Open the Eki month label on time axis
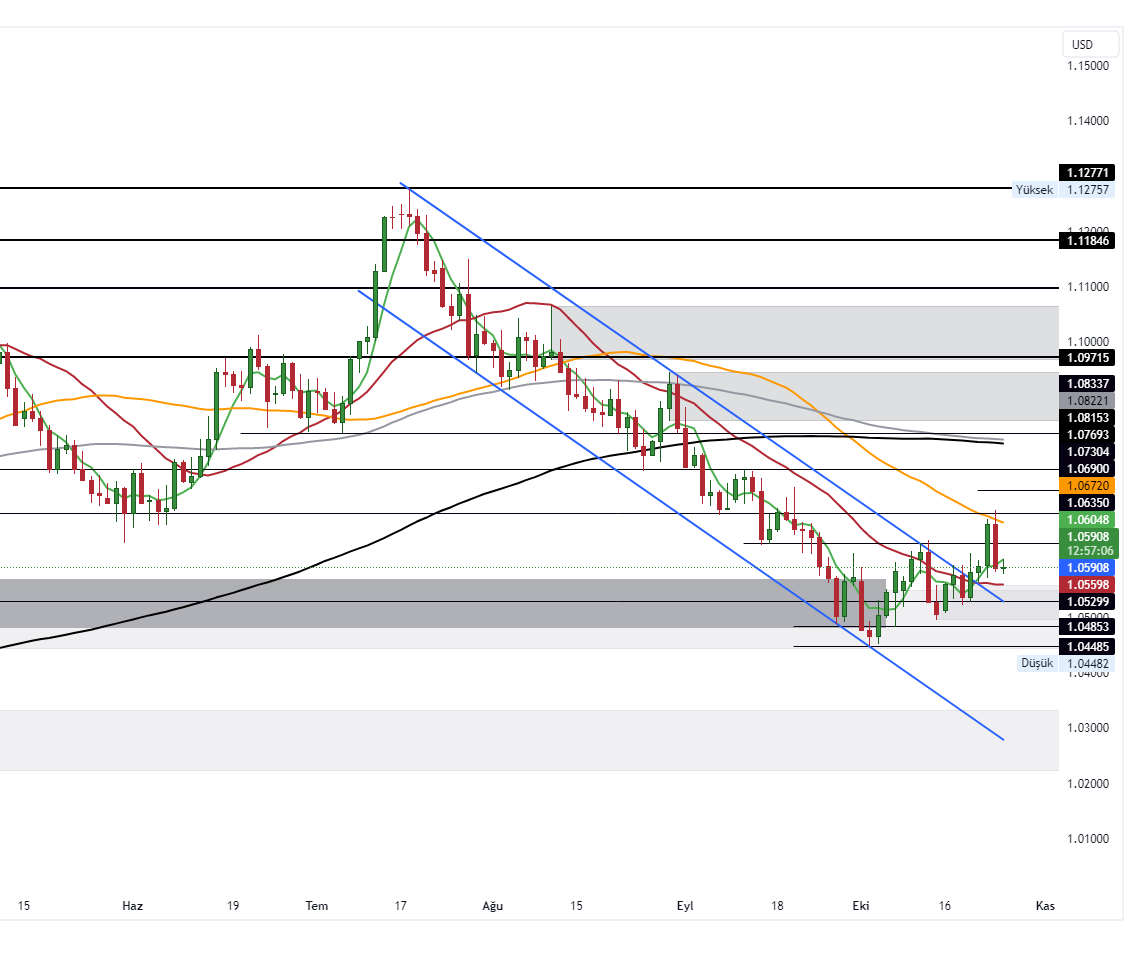1133x955 pixels. coord(861,906)
